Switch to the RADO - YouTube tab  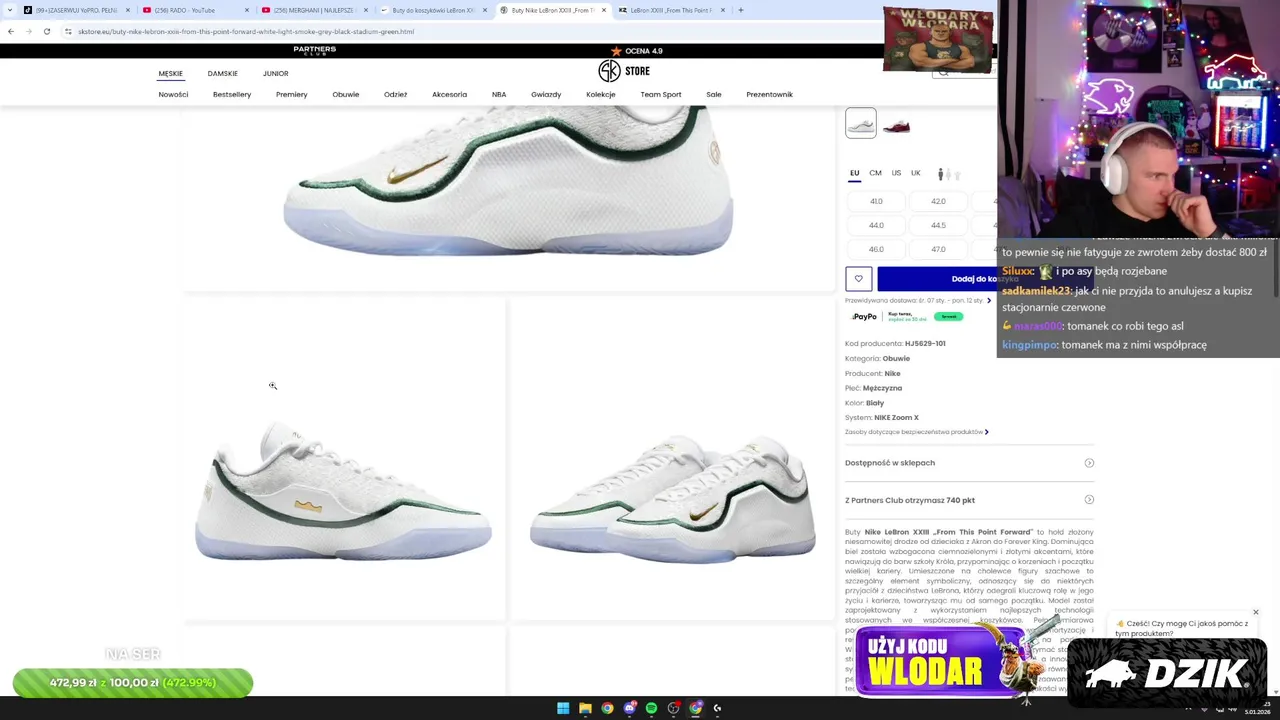coord(194,10)
